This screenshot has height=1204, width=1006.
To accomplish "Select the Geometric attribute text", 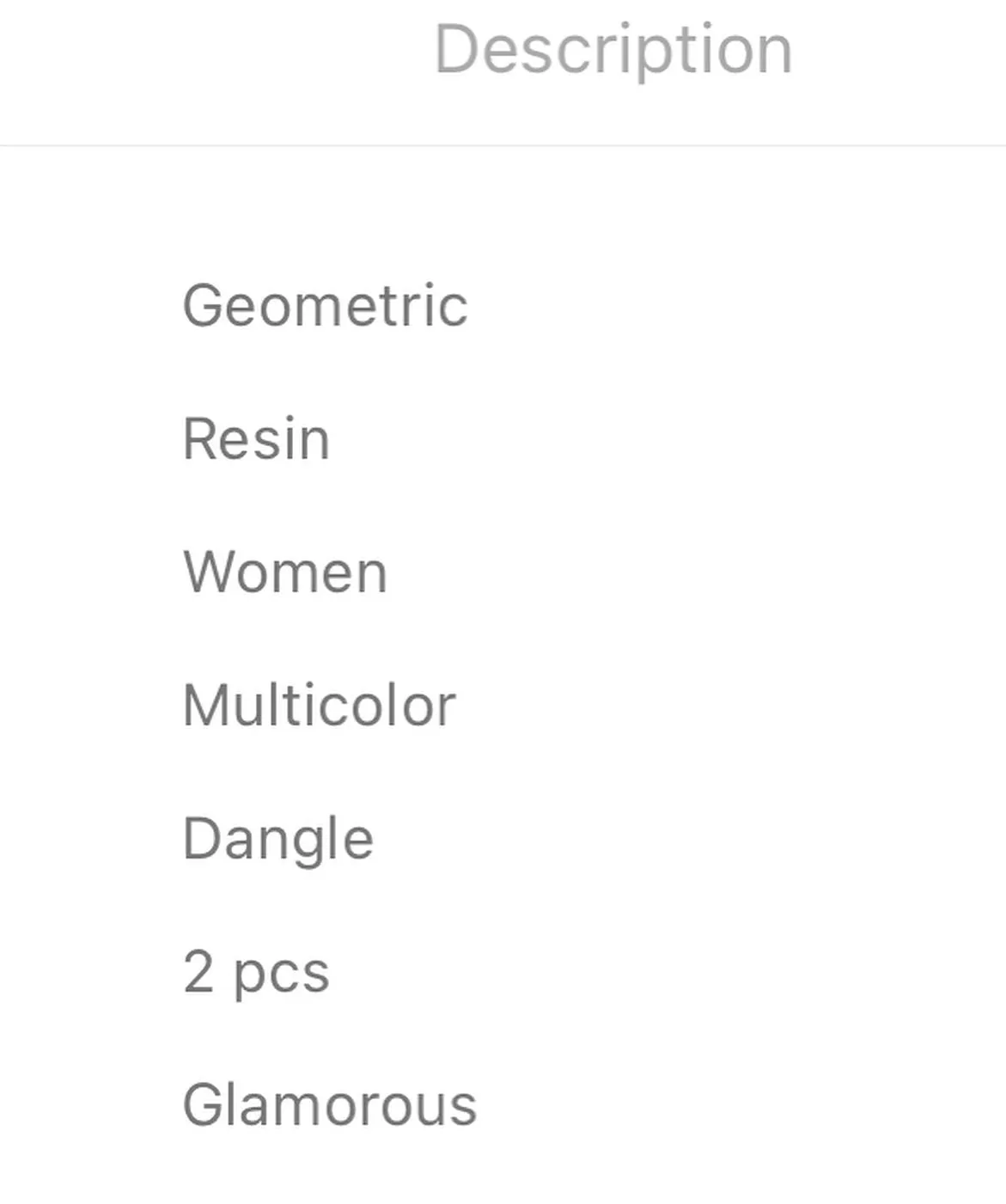I will (x=326, y=306).
